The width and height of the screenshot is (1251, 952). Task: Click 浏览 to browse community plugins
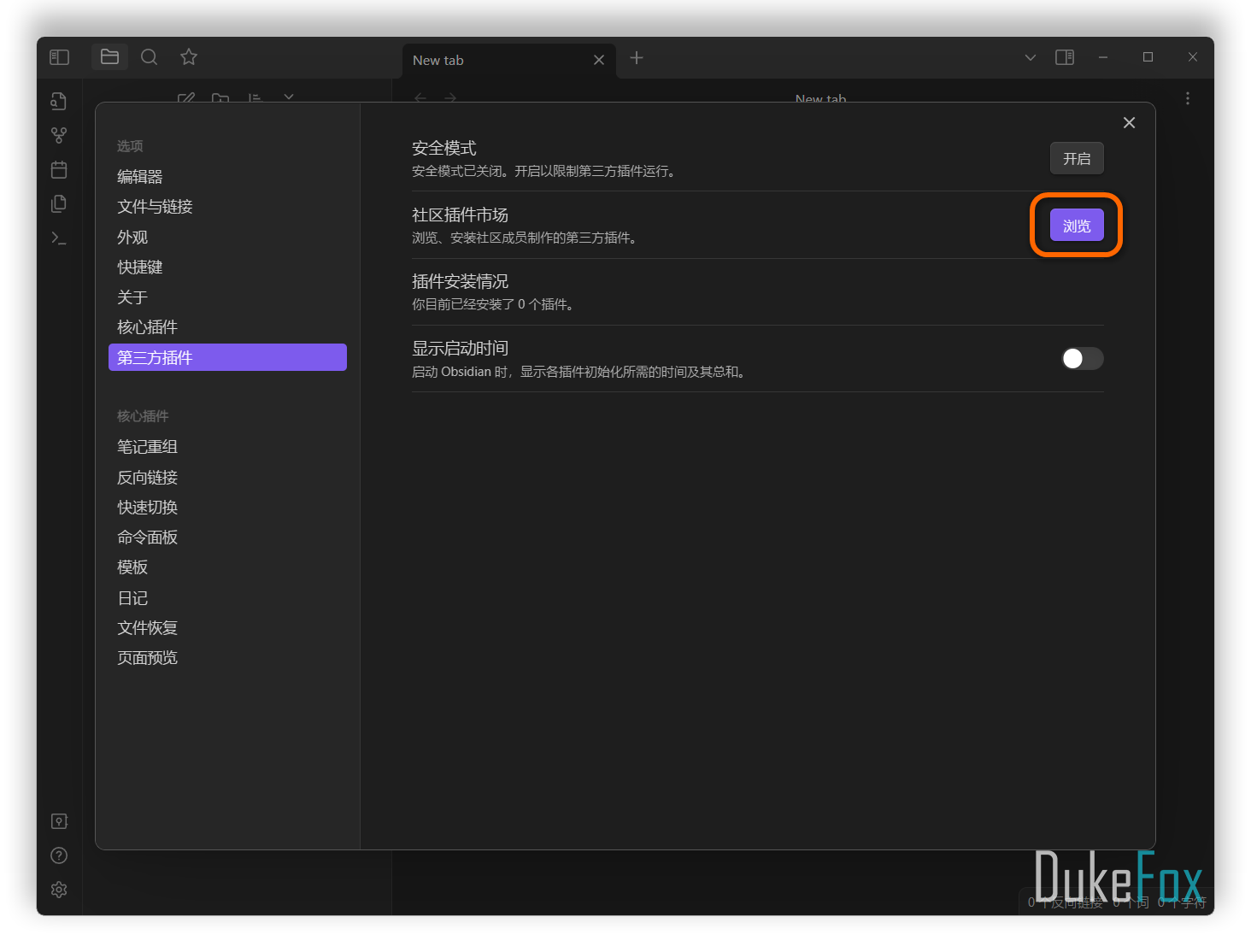1076,226
